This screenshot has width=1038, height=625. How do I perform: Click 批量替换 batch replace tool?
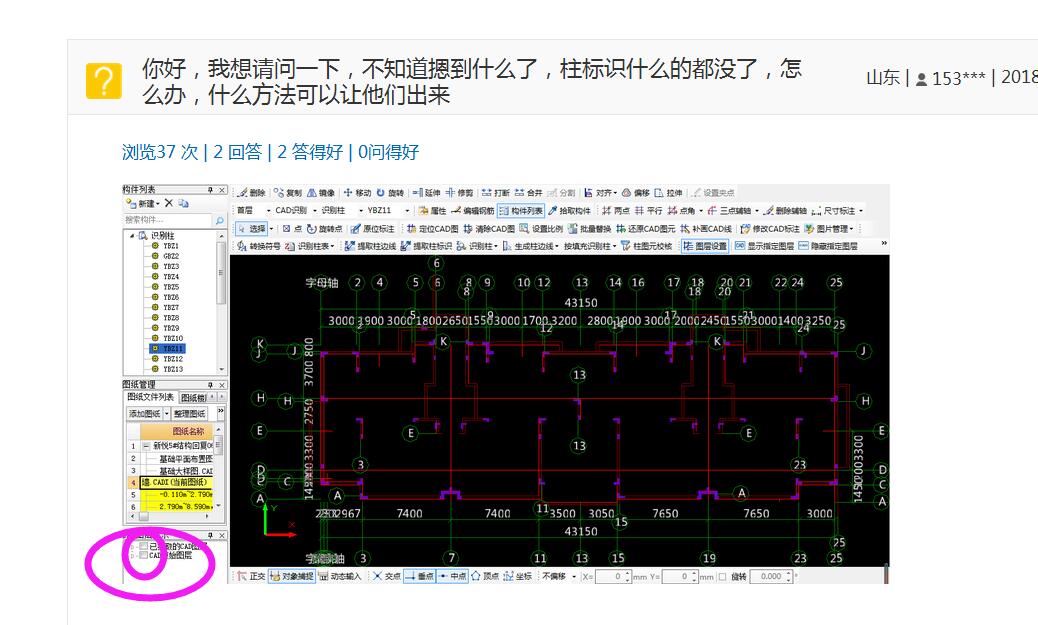pos(589,228)
